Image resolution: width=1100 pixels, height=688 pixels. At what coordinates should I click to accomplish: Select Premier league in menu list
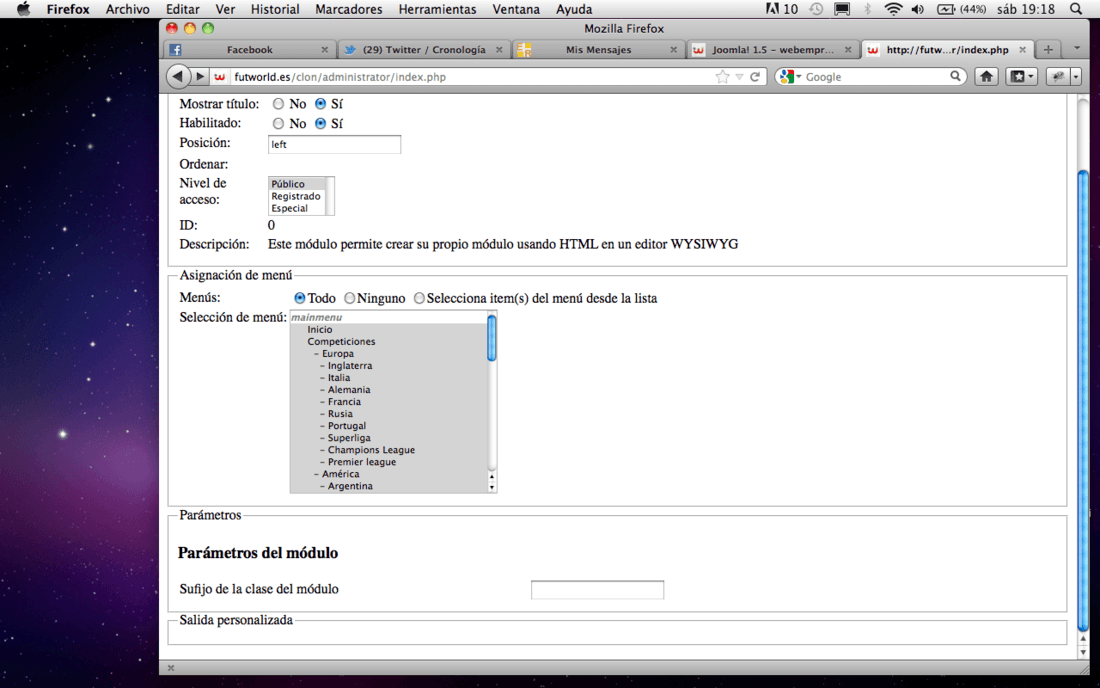click(x=389, y=461)
